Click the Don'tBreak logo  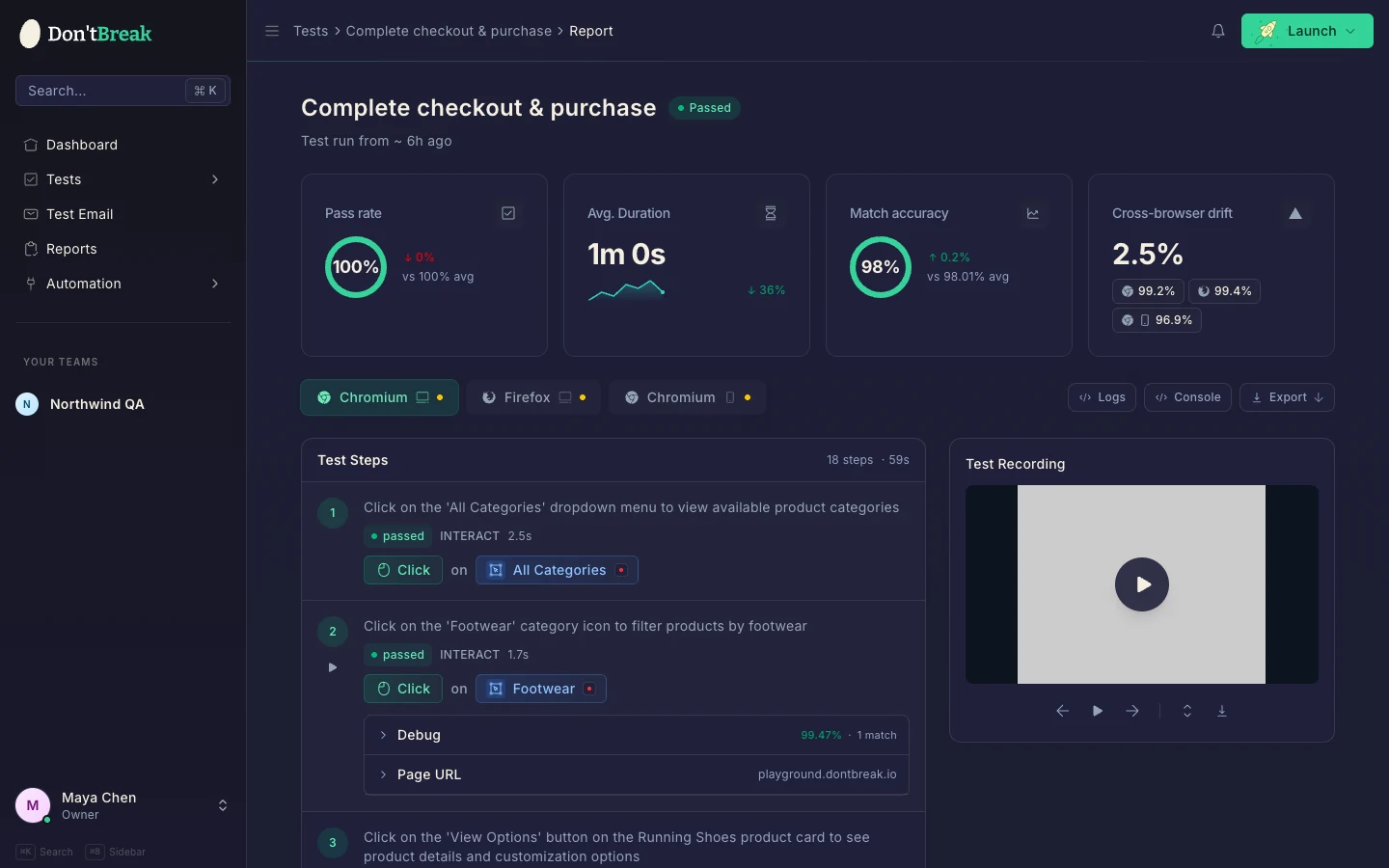86,34
